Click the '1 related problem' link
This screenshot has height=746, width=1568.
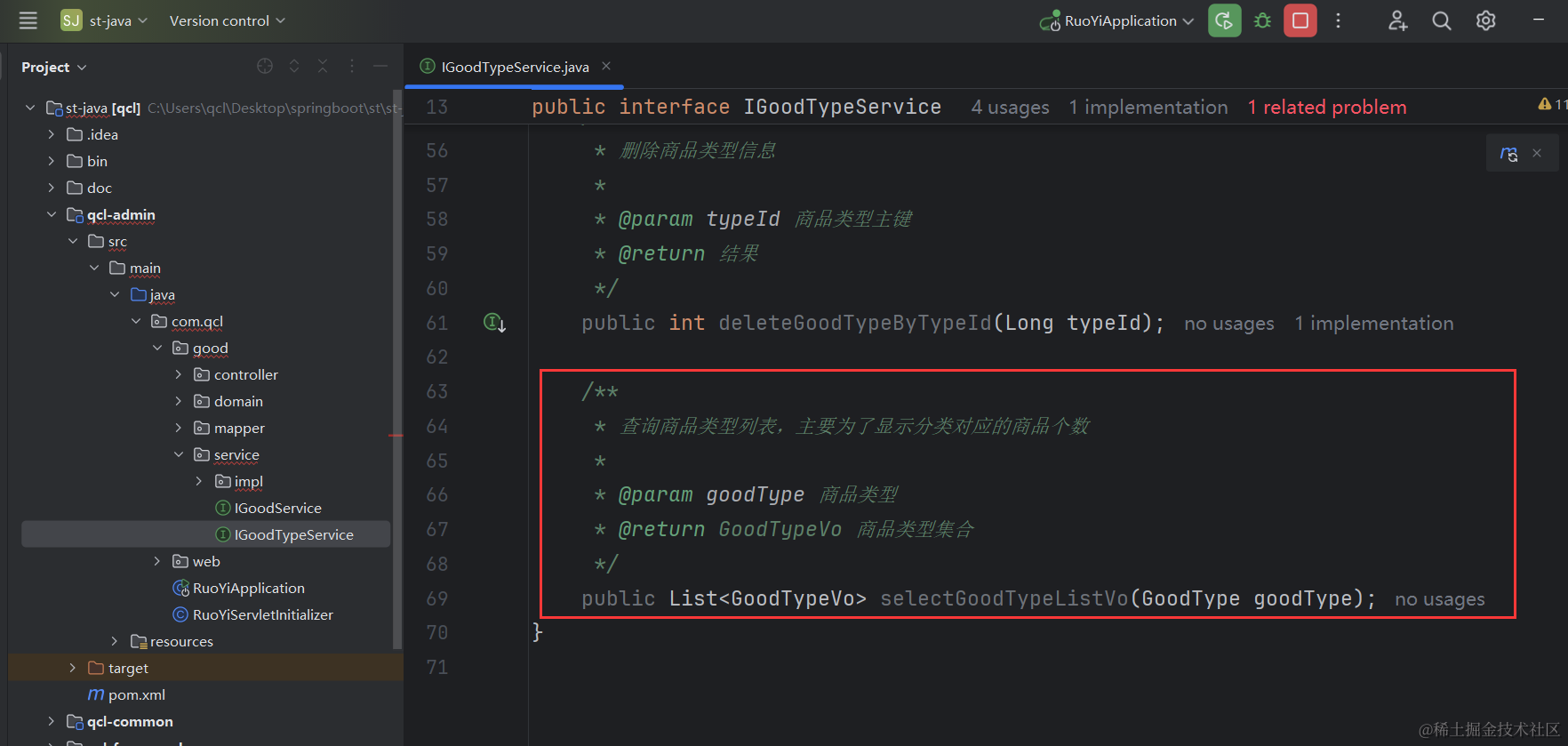click(x=1326, y=108)
